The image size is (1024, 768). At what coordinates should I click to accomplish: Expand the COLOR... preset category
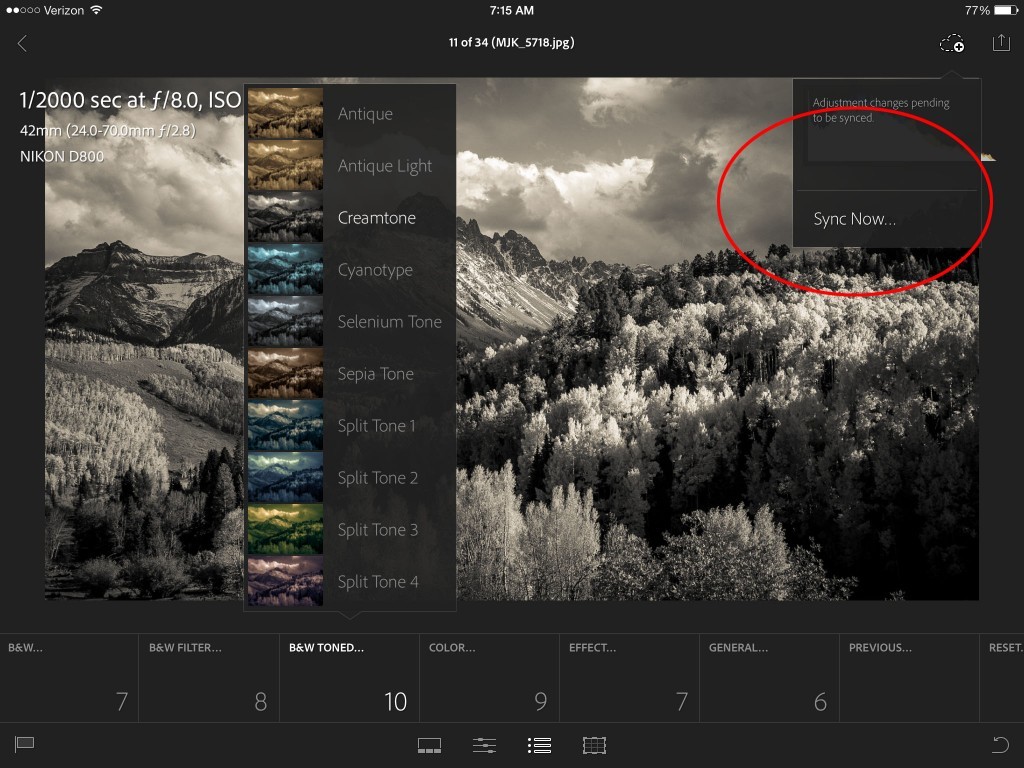pos(489,677)
